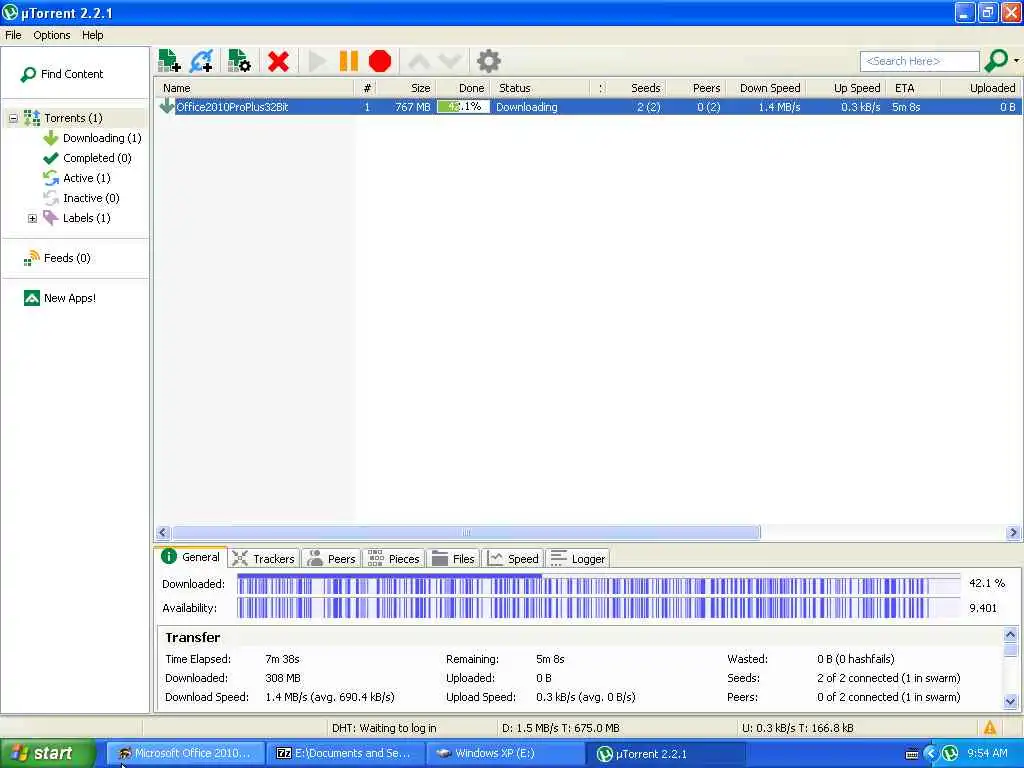Switch to E:\Documents and Se... taskbar window
Viewport: 1024px width, 768px height.
click(346, 754)
